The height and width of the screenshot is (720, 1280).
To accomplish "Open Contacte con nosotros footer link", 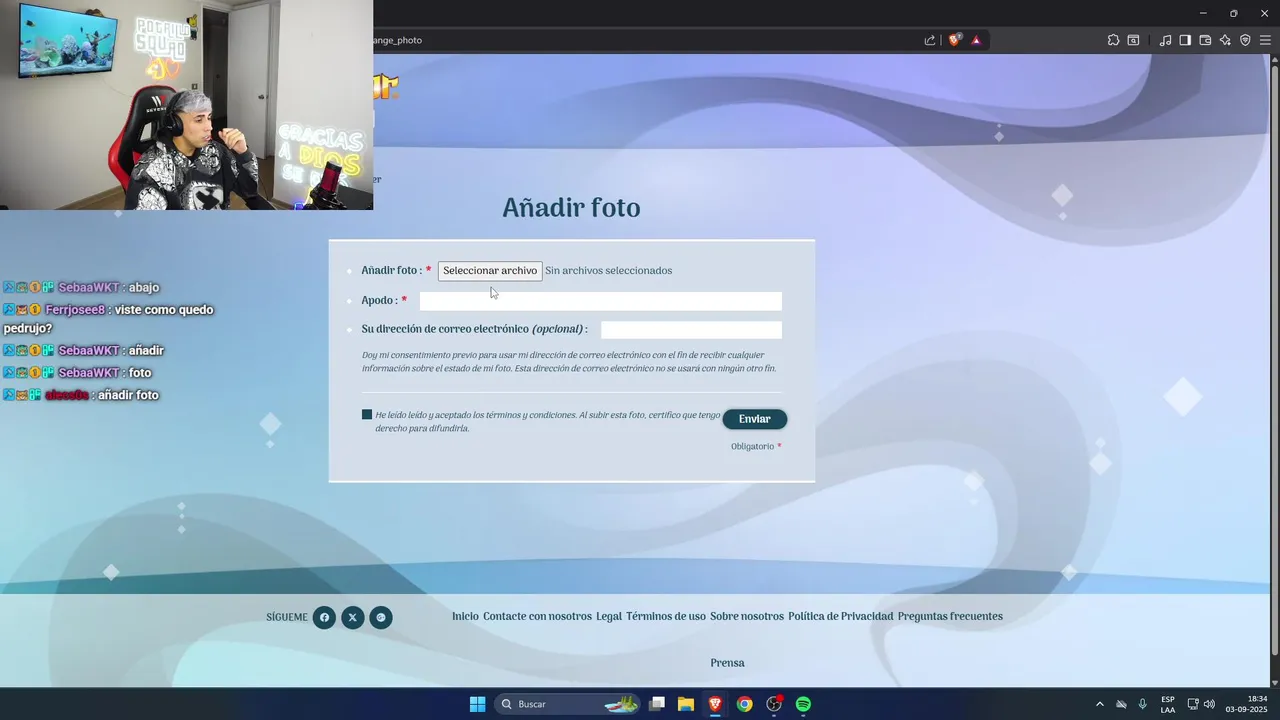I will [x=537, y=616].
